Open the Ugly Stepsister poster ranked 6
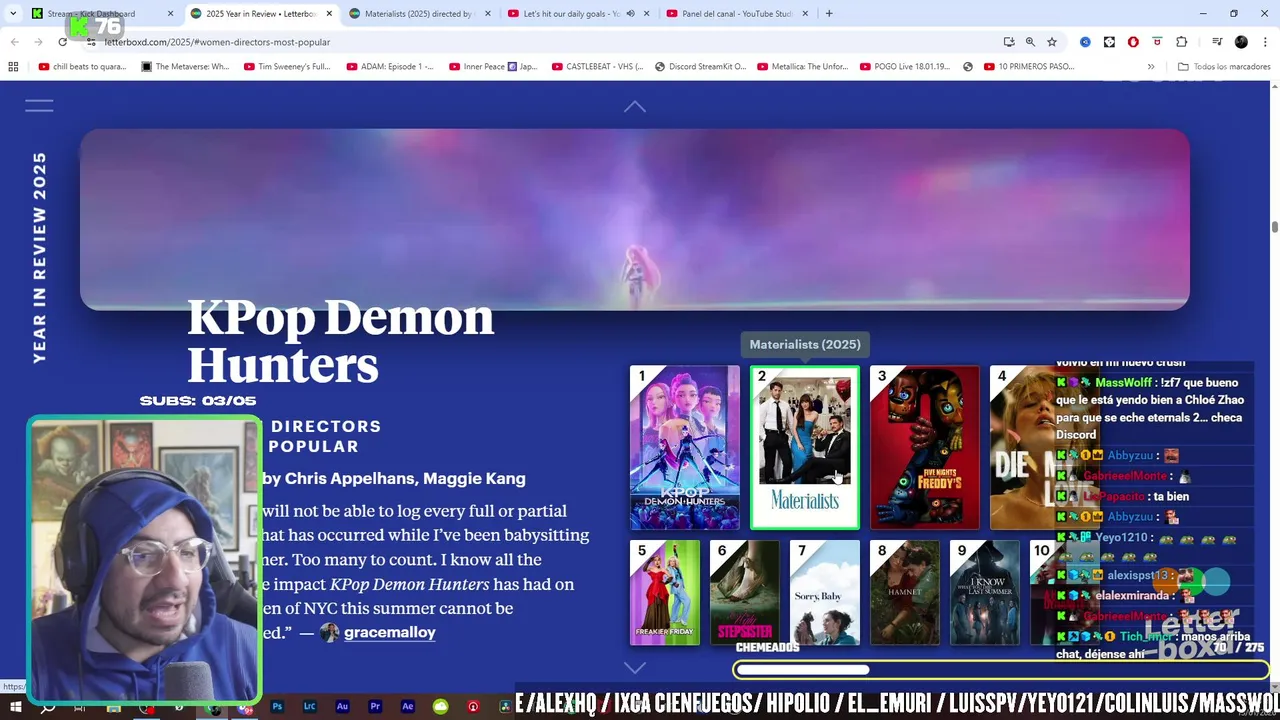This screenshot has height=720, width=1280. point(745,593)
